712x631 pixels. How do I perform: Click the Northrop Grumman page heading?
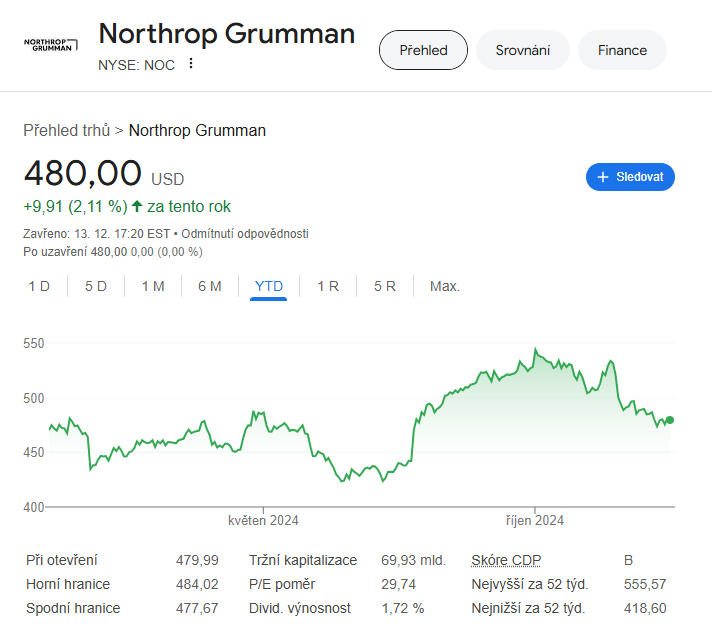coord(227,34)
